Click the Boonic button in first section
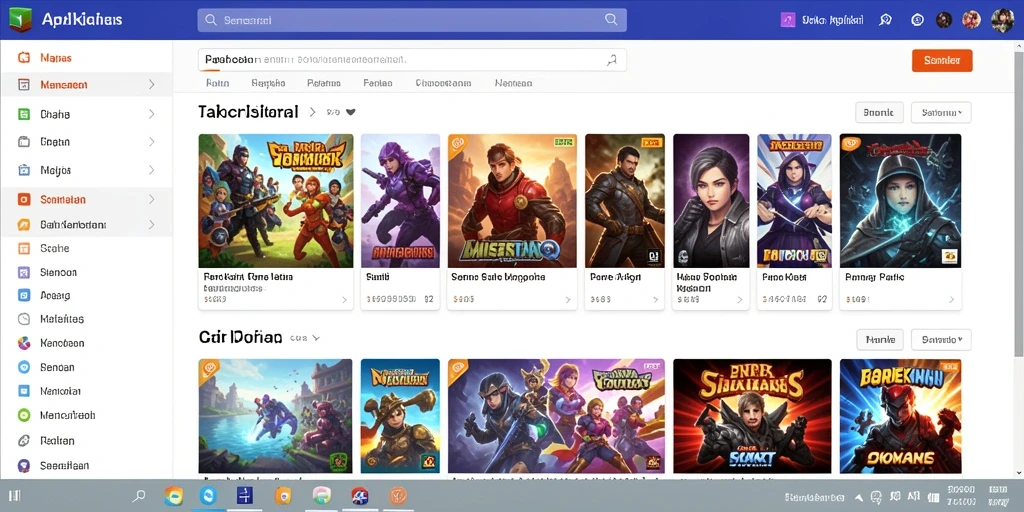 879,112
